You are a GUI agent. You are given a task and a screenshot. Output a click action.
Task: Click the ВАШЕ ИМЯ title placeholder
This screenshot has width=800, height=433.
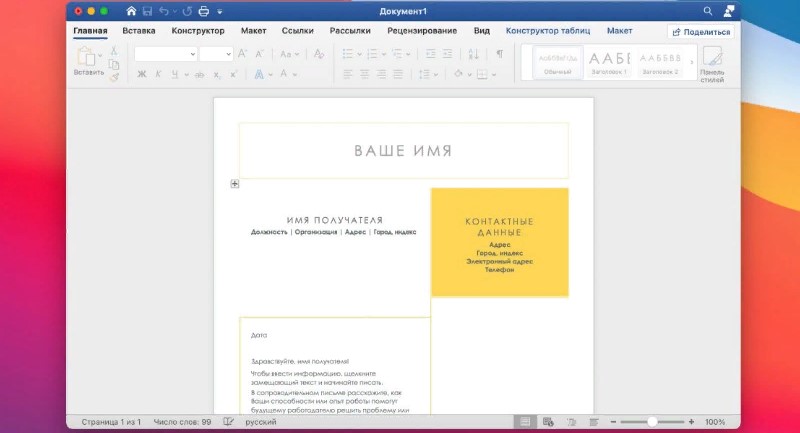pyautogui.click(x=403, y=151)
